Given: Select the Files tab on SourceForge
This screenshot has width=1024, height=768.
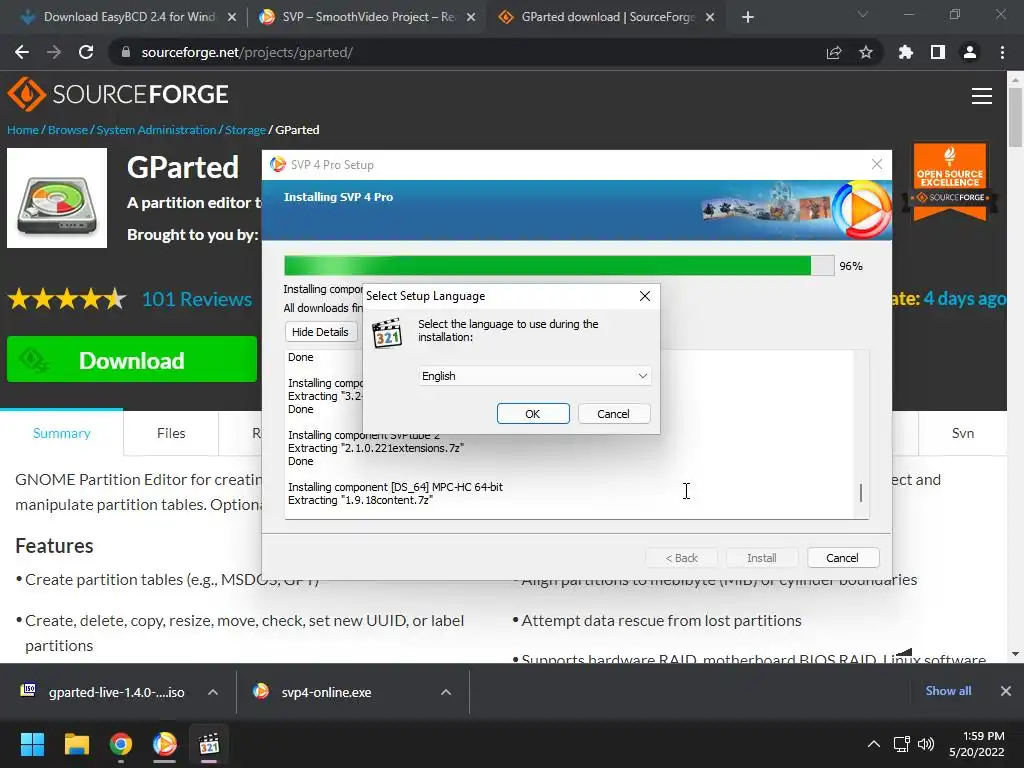Looking at the screenshot, I should (171, 433).
